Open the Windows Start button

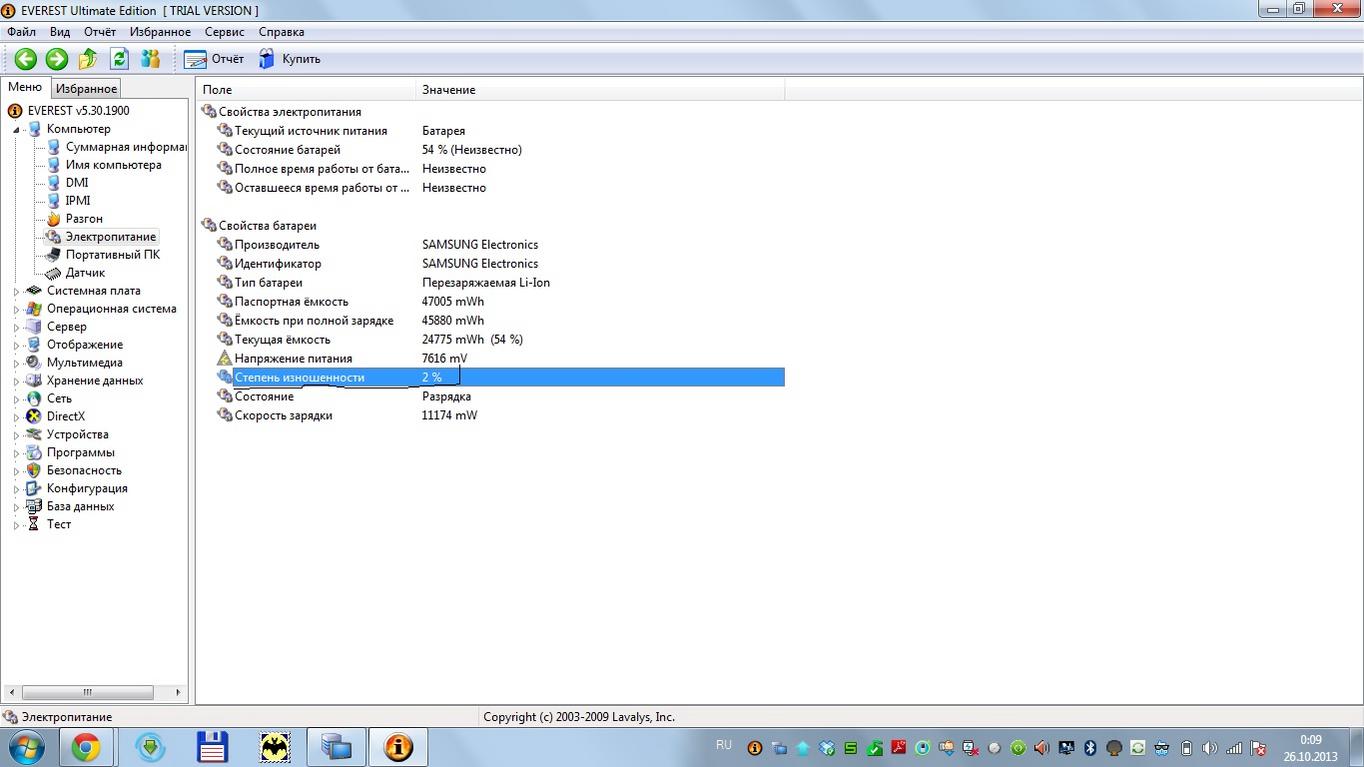[26, 747]
